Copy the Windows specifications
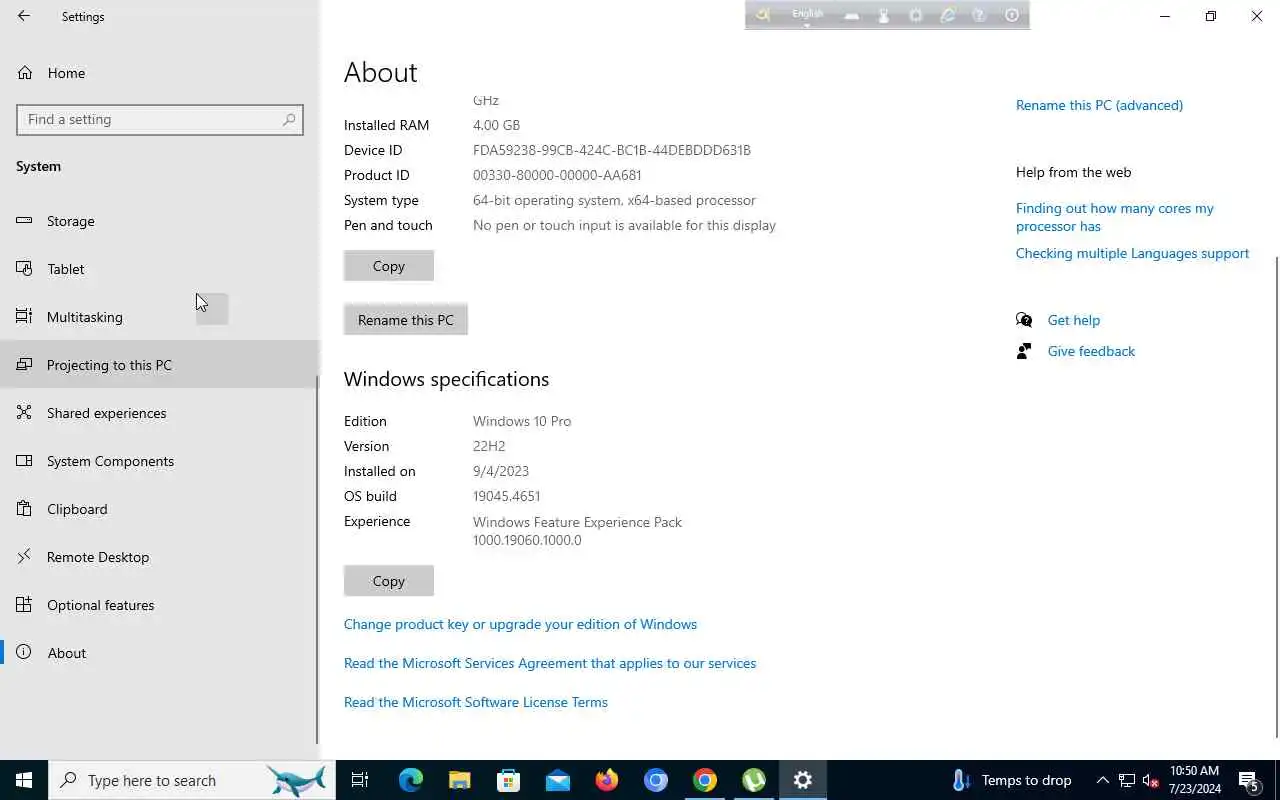Image resolution: width=1280 pixels, height=800 pixels. [x=389, y=581]
